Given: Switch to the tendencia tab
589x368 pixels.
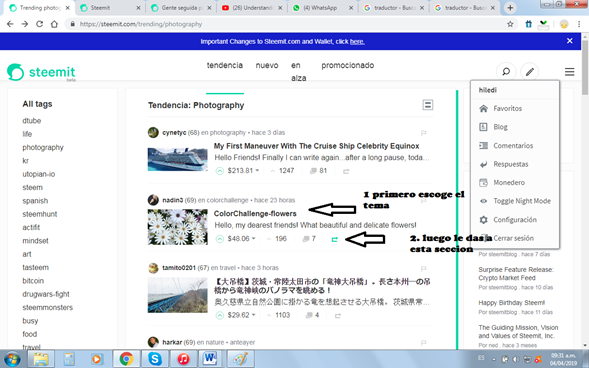Looking at the screenshot, I should [225, 65].
